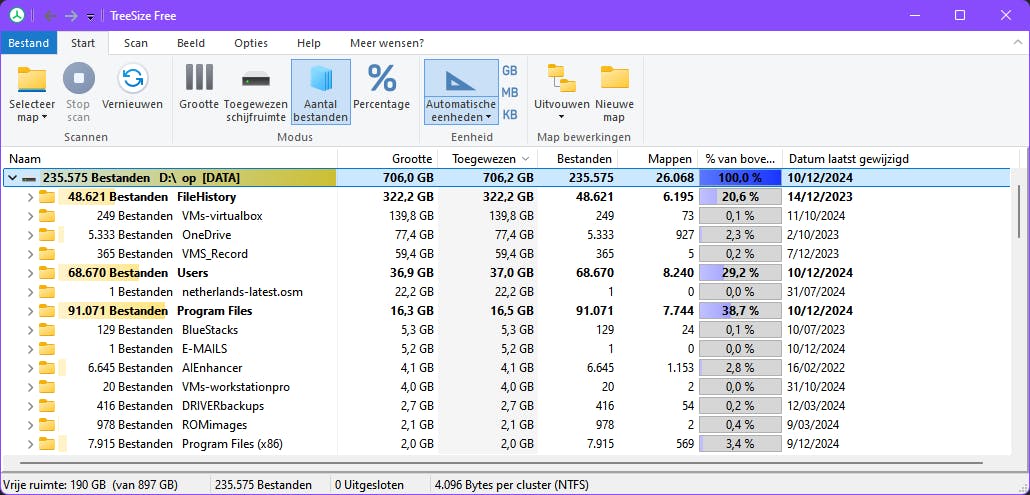Viewport: 1030px width, 495px height.
Task: Click the netherlands-latest.osm folder icon
Action: (x=46, y=291)
